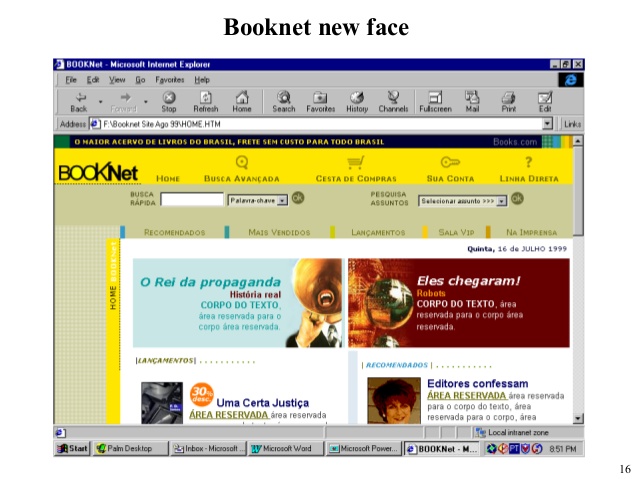This screenshot has width=638, height=479.
Task: Click the Eles chegaram! Robots banner
Action: pos(459,303)
